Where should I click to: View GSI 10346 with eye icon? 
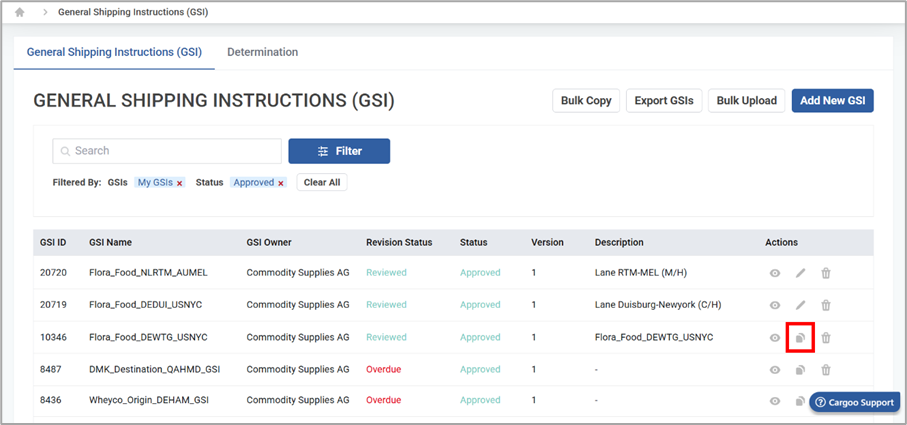pyautogui.click(x=775, y=338)
